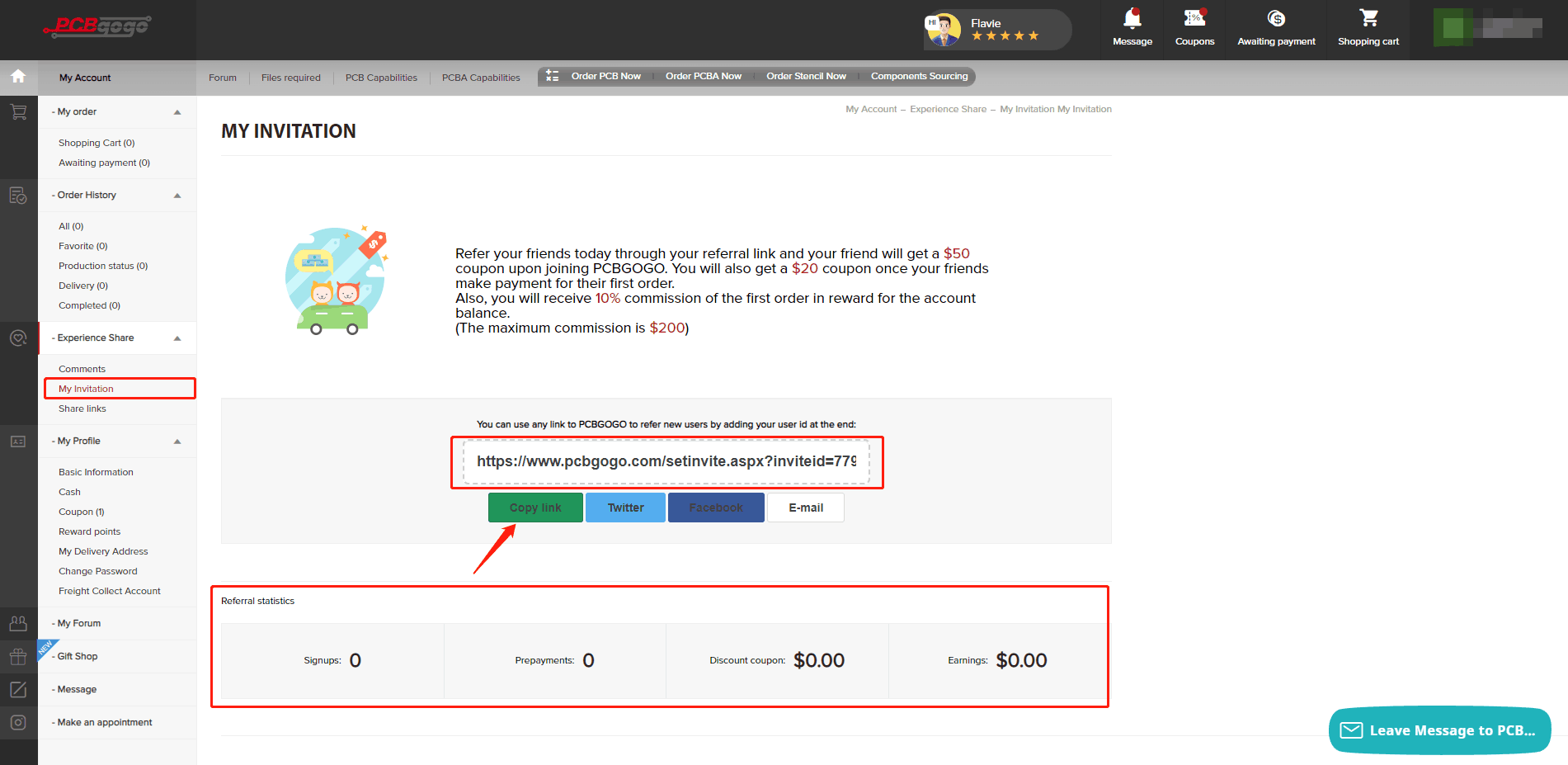Open PCB Capabilities nav link
The image size is (1568, 765).
coord(381,78)
